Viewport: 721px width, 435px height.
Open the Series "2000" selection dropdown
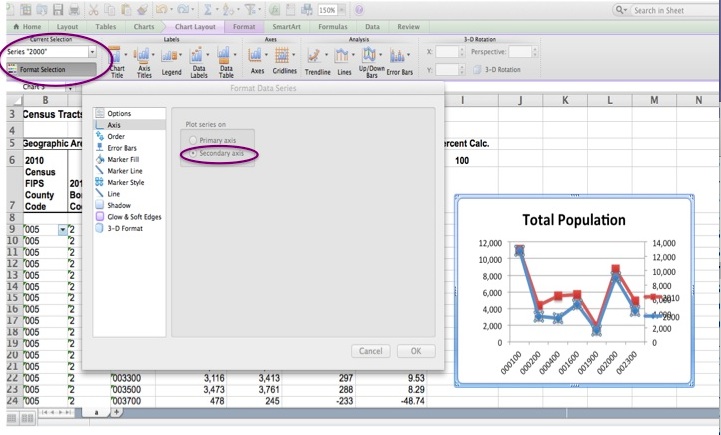(x=92, y=52)
